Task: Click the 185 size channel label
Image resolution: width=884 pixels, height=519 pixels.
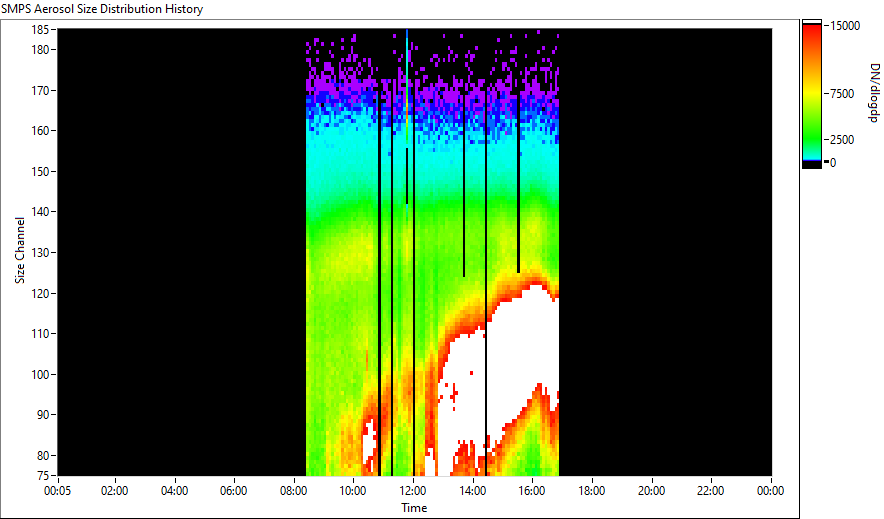Action: click(x=41, y=30)
